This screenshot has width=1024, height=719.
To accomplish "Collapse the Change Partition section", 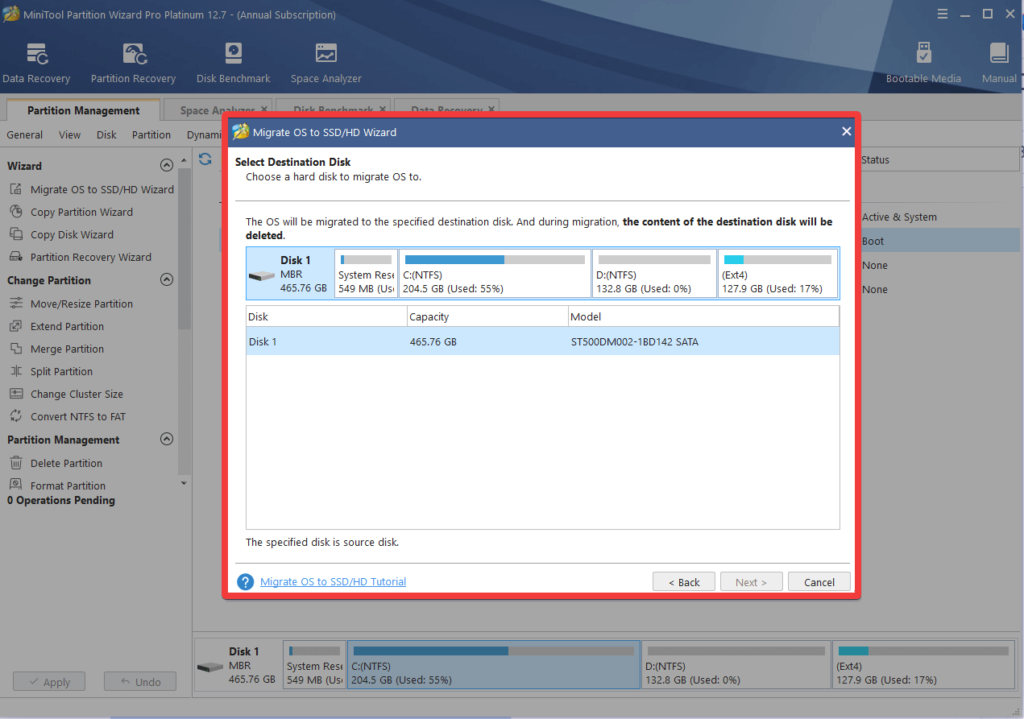I will coord(167,280).
